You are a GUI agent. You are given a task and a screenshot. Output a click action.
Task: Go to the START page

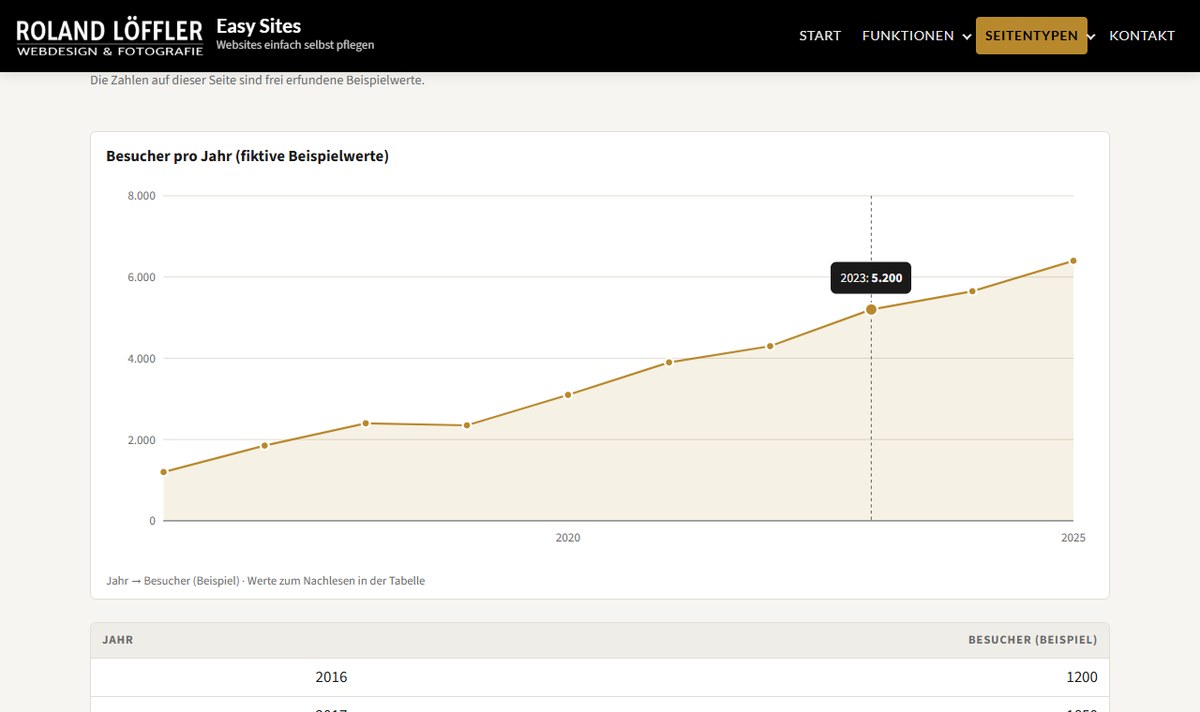coord(820,36)
